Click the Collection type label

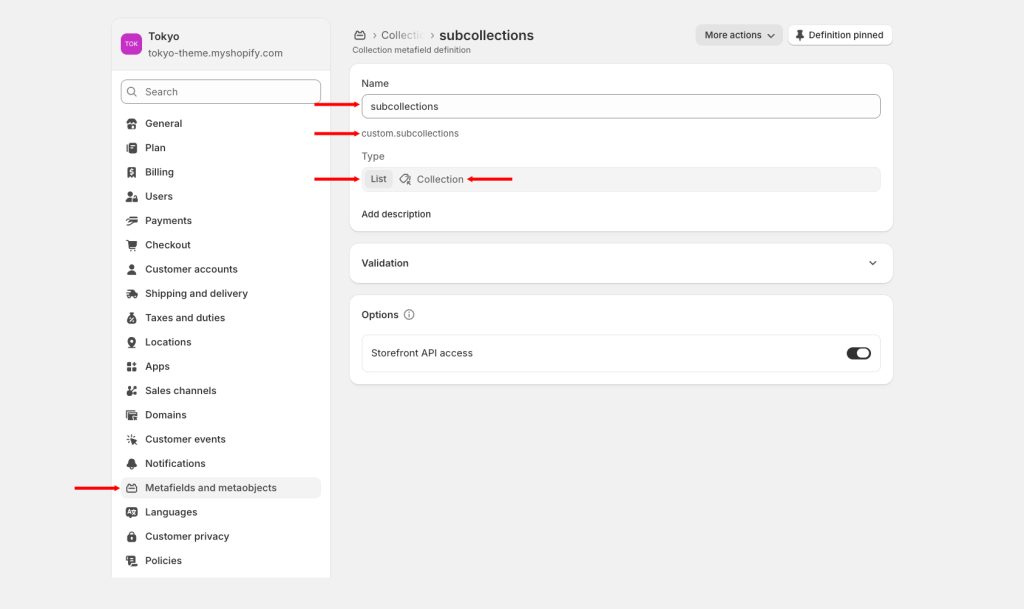click(440, 179)
